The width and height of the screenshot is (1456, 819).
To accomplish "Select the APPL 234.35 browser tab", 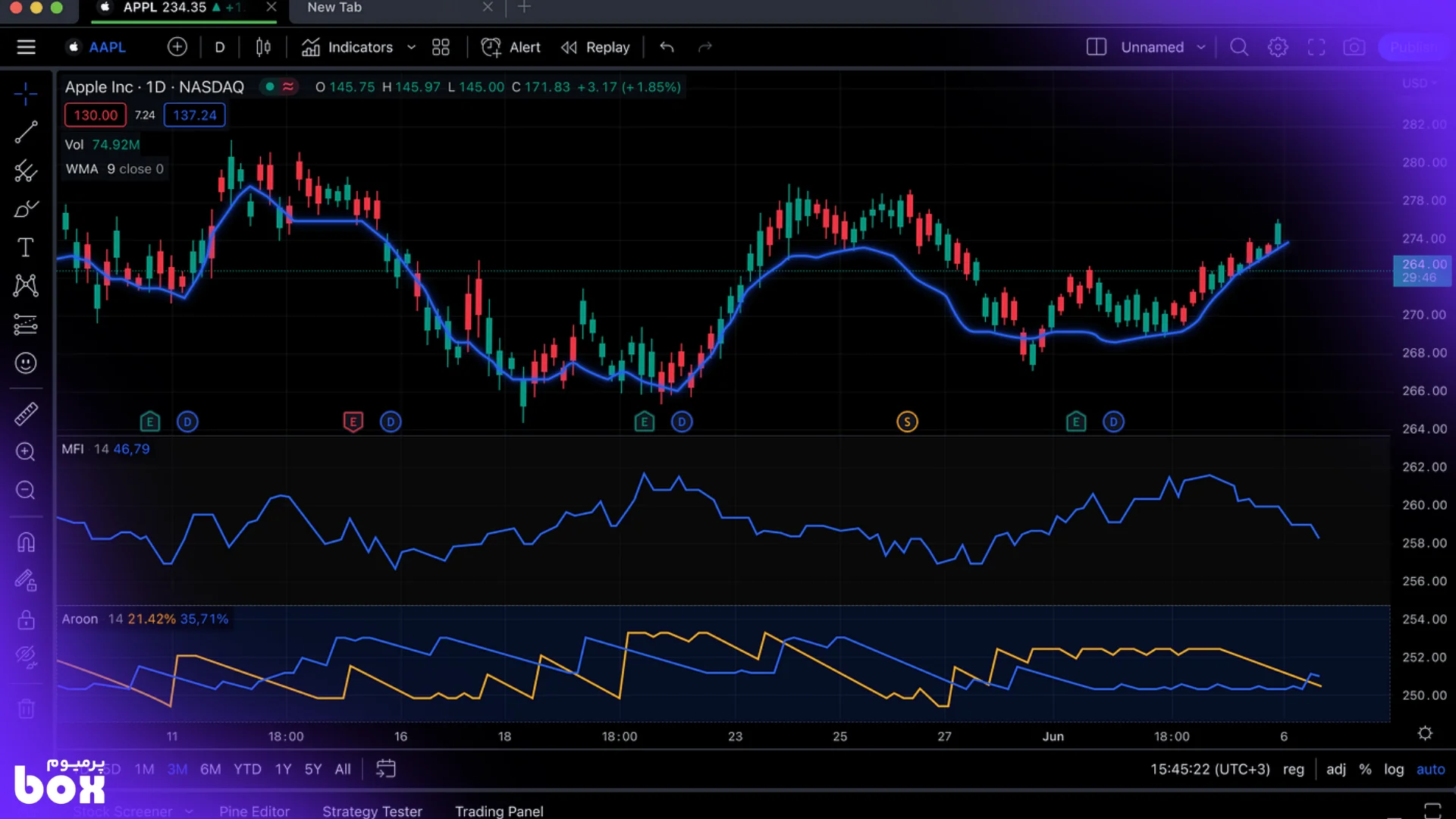I will (182, 8).
